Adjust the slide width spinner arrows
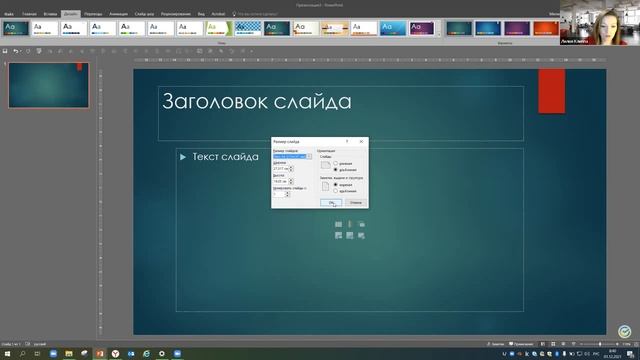 click(291, 169)
